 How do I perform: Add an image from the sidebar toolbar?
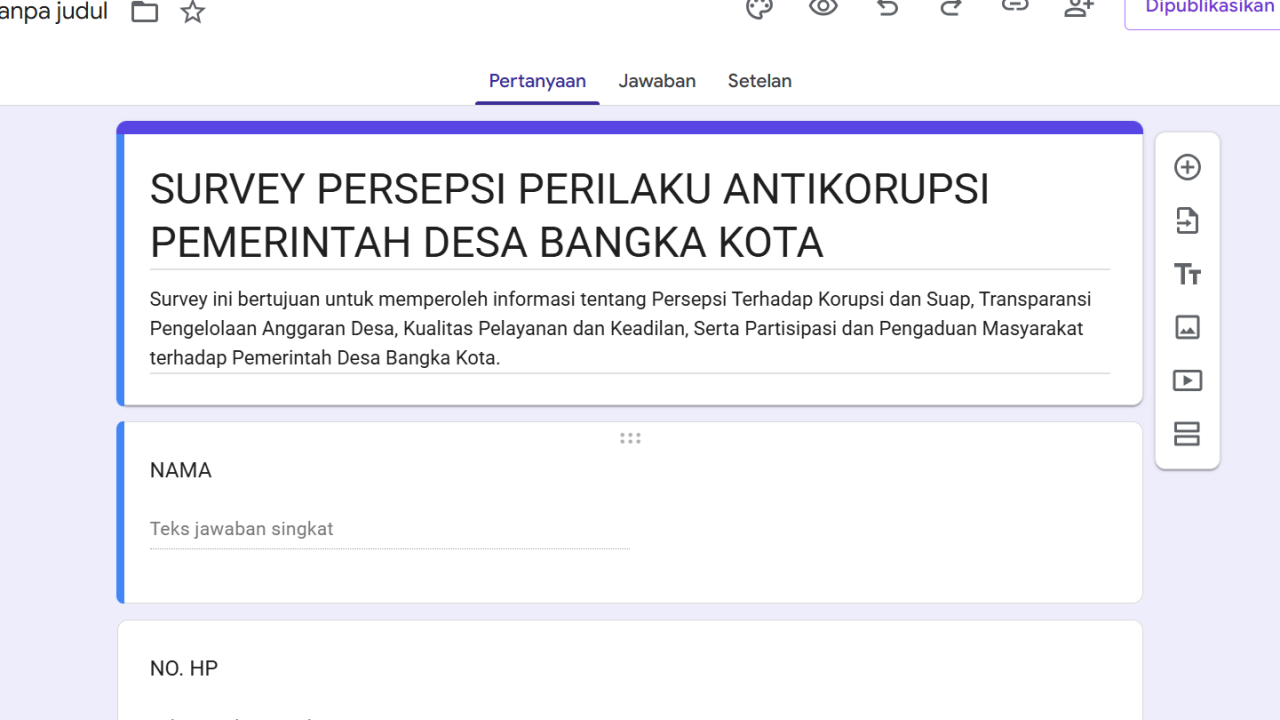(1187, 327)
